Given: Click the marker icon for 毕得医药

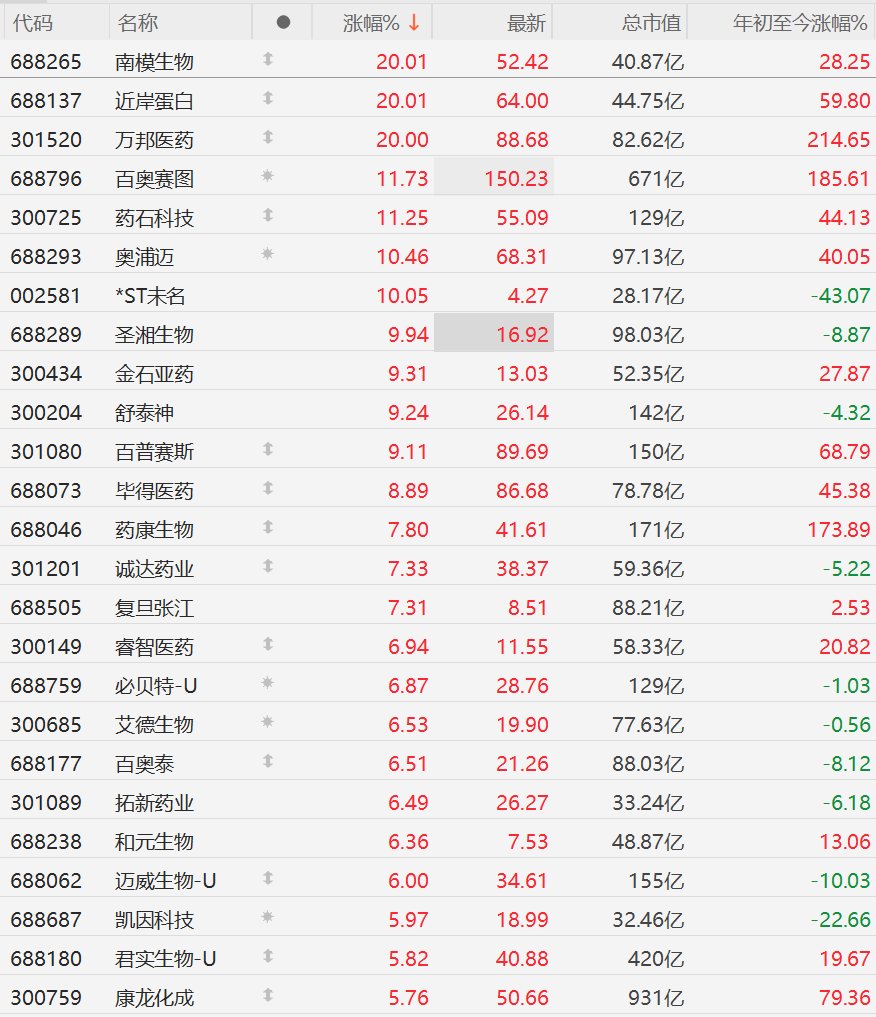Looking at the screenshot, I should [x=268, y=488].
